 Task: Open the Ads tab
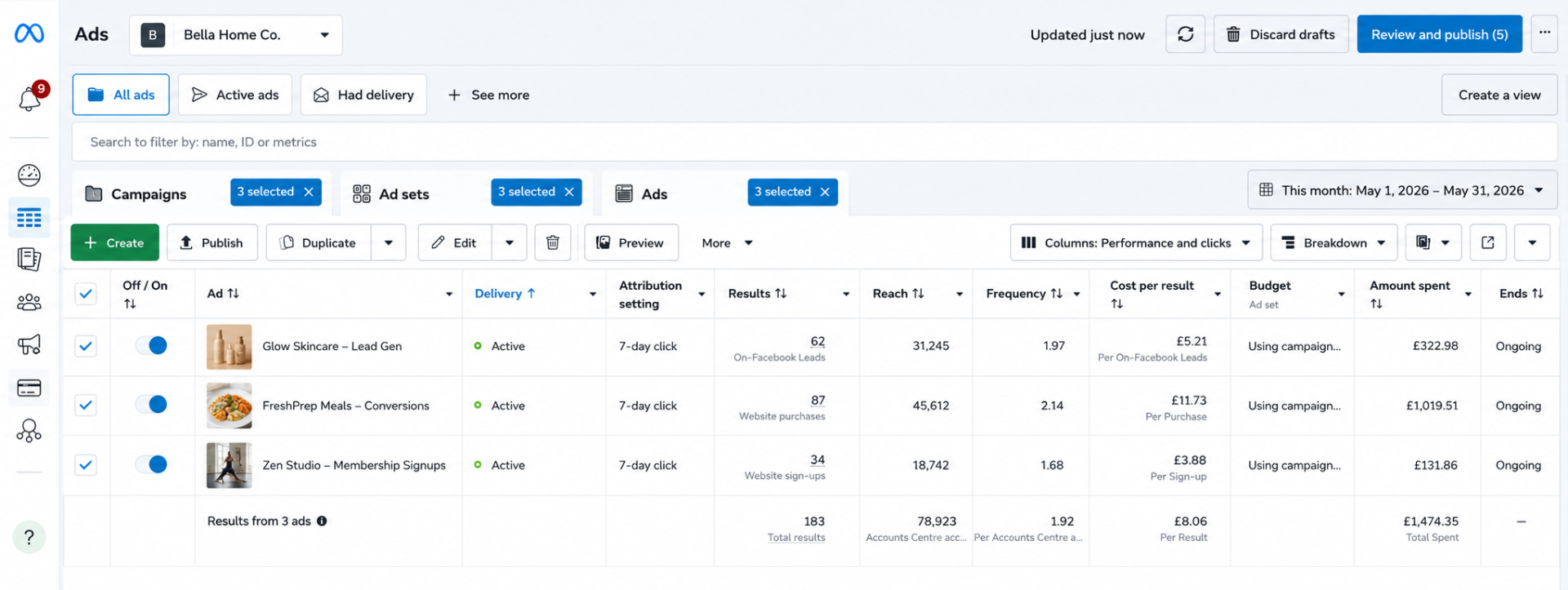coord(641,194)
